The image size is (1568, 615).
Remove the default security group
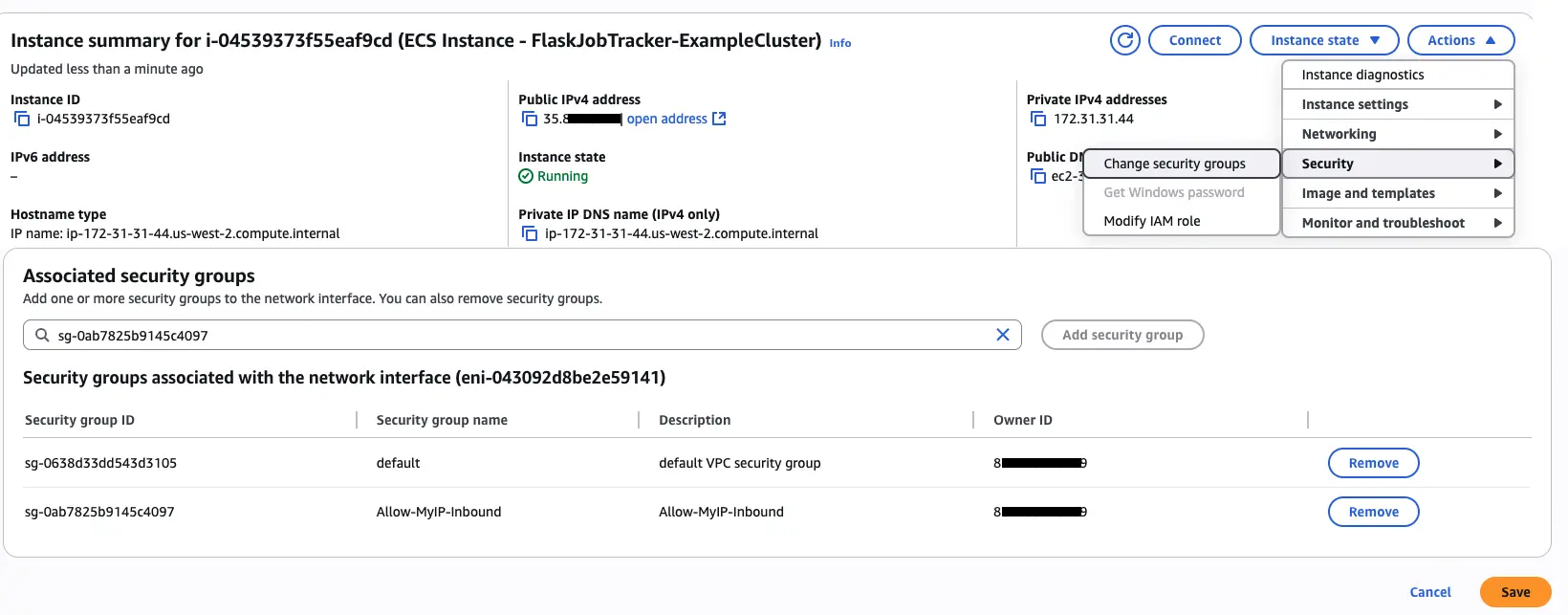(x=1373, y=463)
